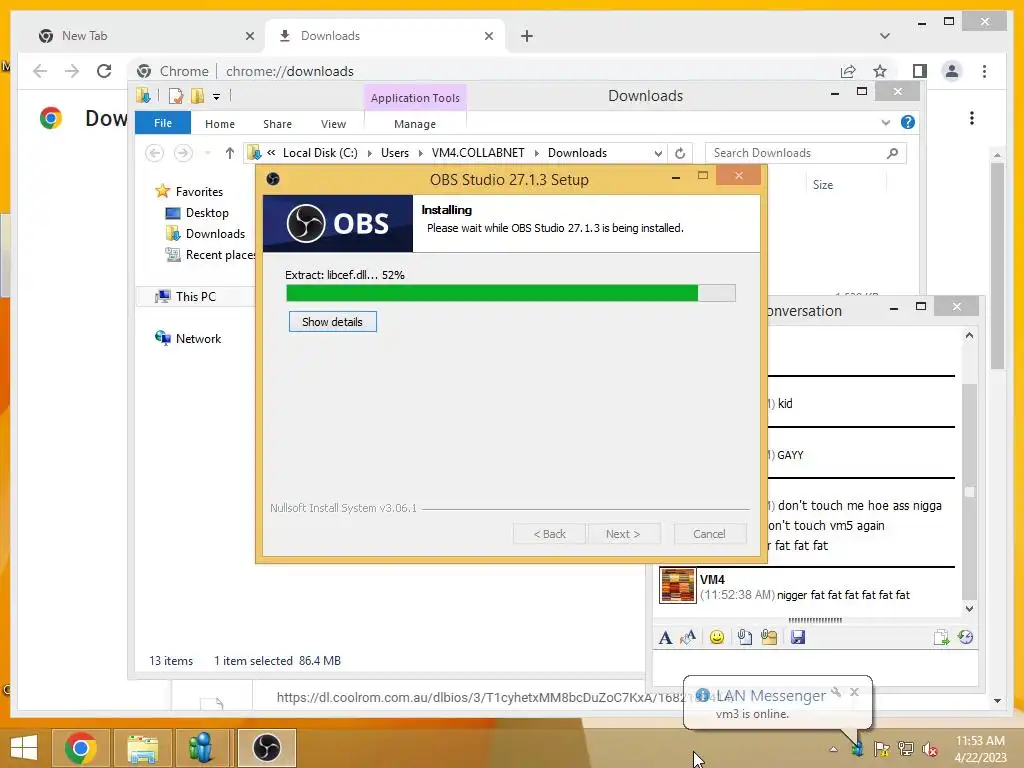Click the Chrome reload page icon

tap(104, 71)
